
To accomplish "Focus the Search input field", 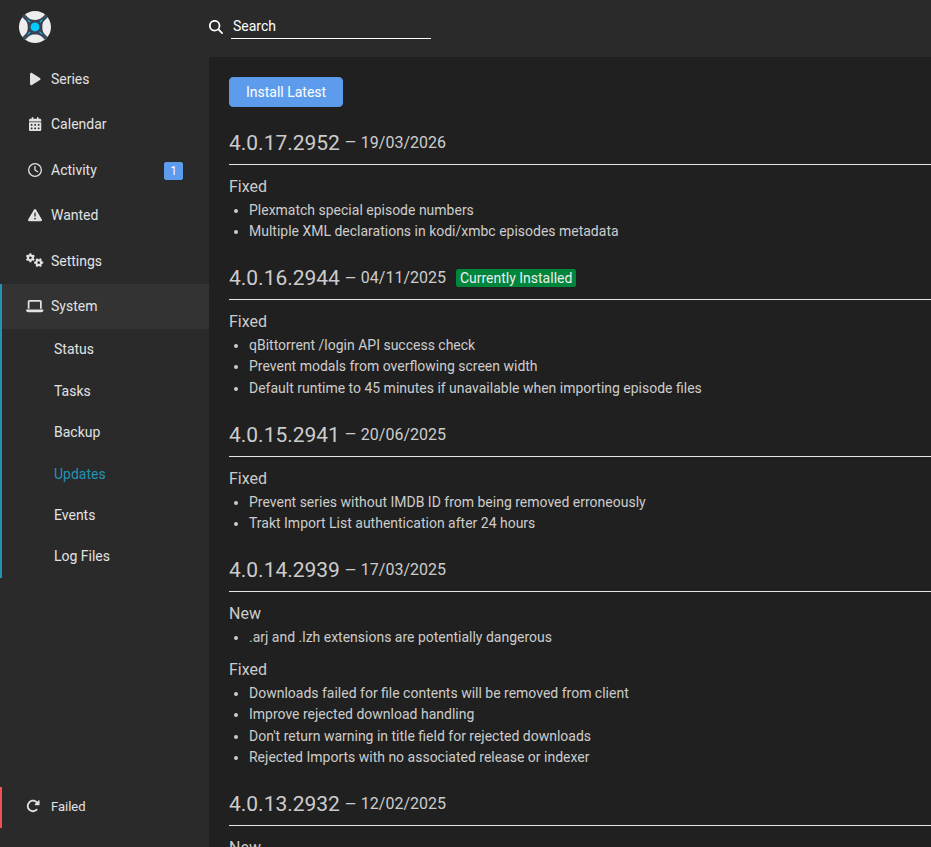I will click(x=330, y=27).
